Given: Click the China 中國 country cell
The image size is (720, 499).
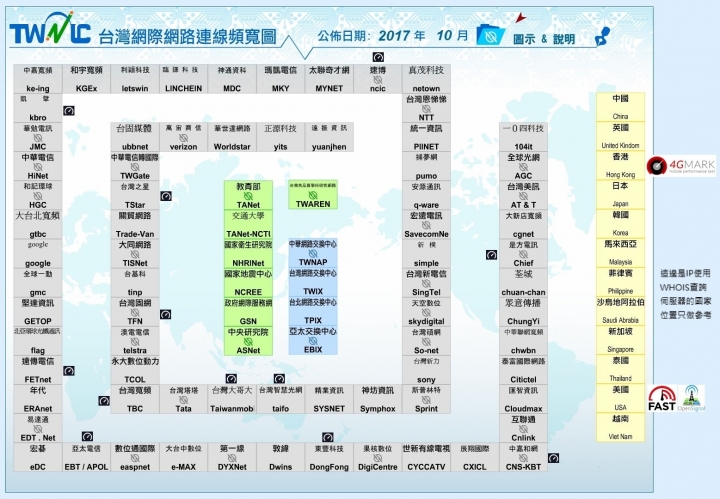Looking at the screenshot, I should [620, 107].
